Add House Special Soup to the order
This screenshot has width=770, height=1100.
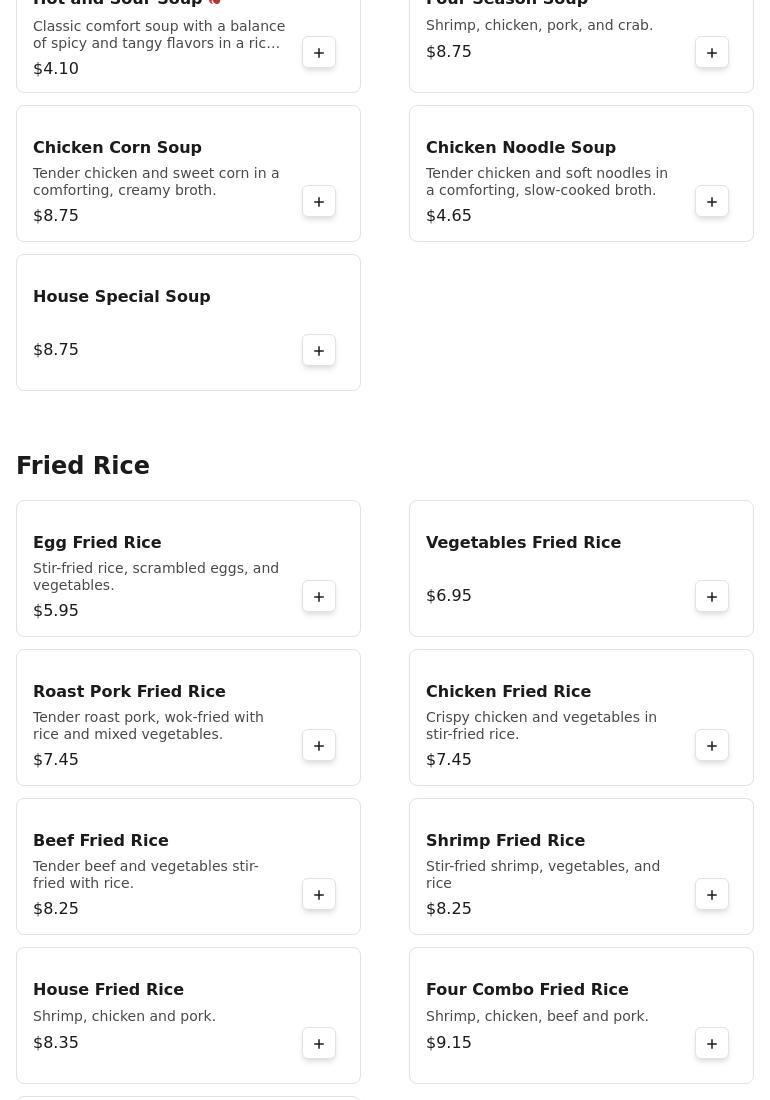tap(318, 350)
